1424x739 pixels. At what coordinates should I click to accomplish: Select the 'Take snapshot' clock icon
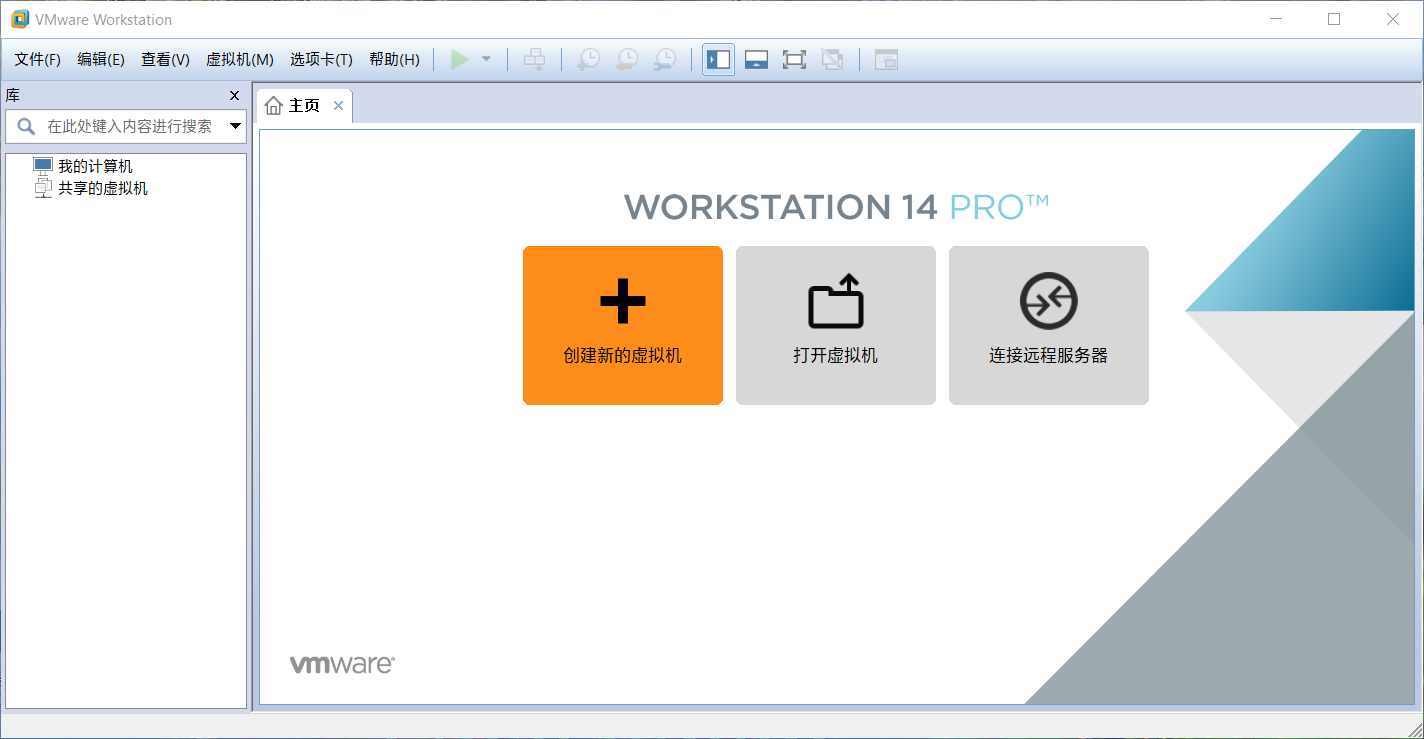[x=588, y=59]
